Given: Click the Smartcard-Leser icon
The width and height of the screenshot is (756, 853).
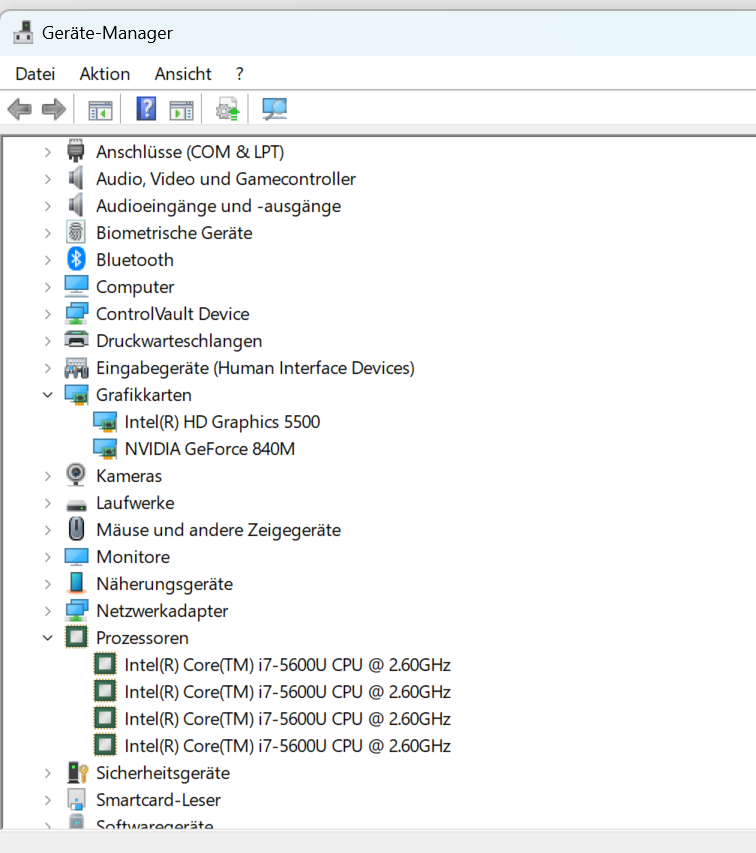Looking at the screenshot, I should click(x=76, y=799).
